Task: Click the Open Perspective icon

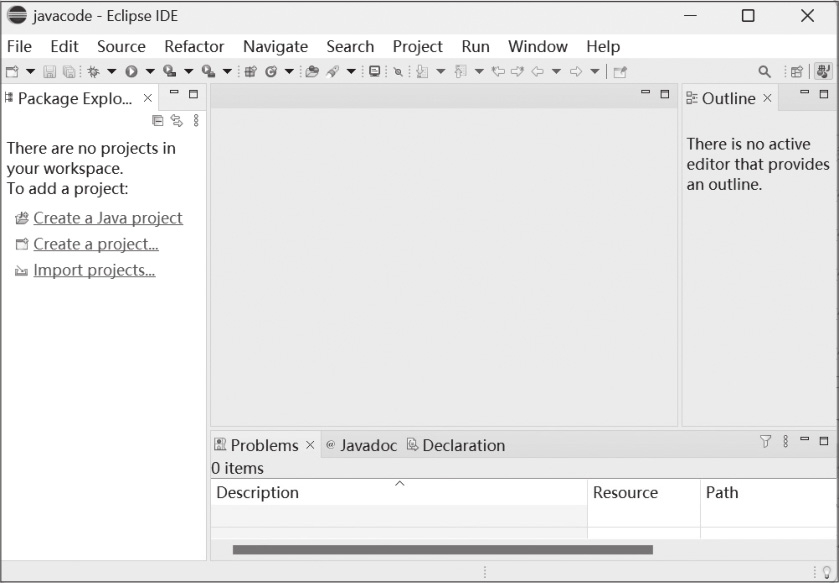Action: tap(797, 71)
